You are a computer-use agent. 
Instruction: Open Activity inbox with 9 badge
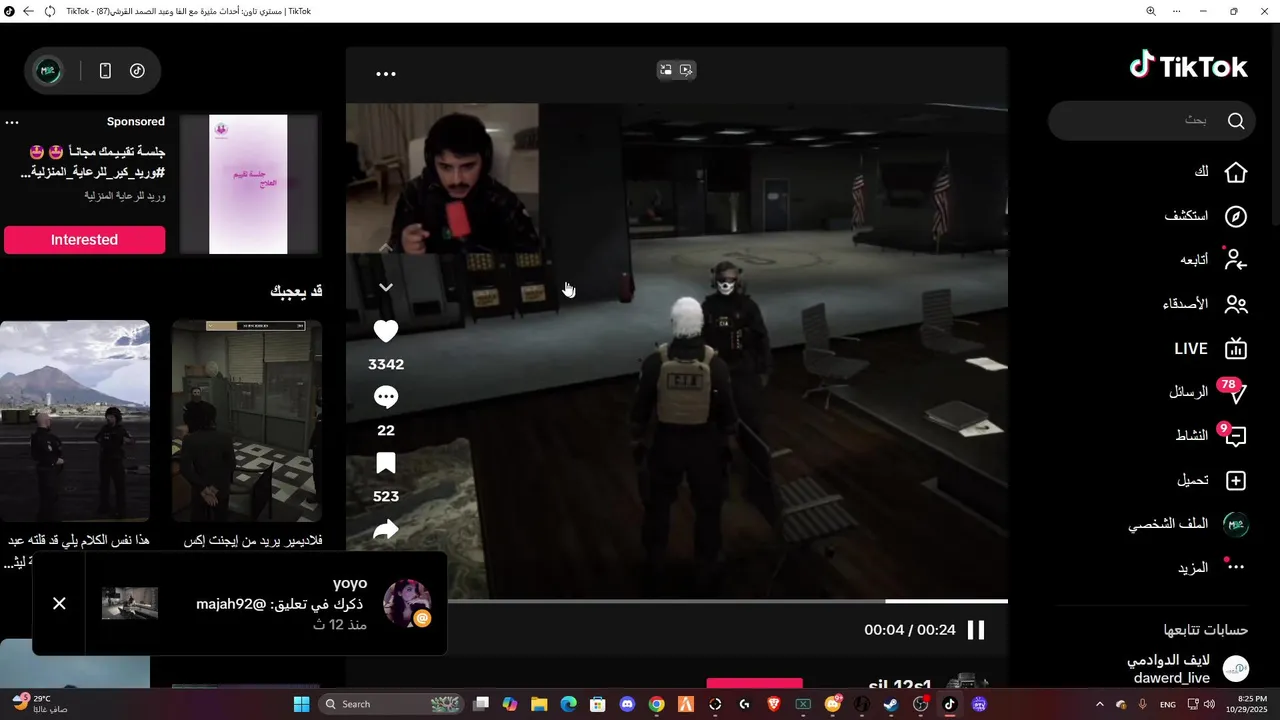(1234, 435)
